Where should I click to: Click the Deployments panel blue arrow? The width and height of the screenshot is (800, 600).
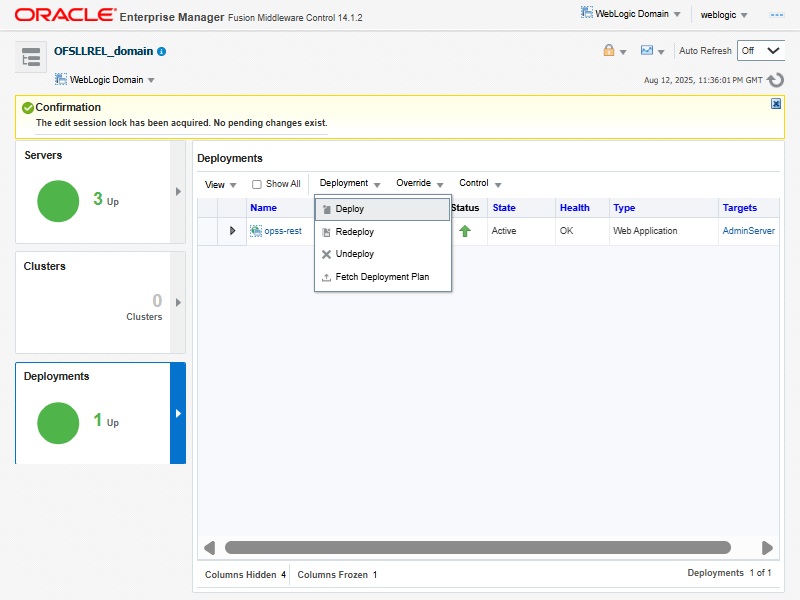[178, 413]
